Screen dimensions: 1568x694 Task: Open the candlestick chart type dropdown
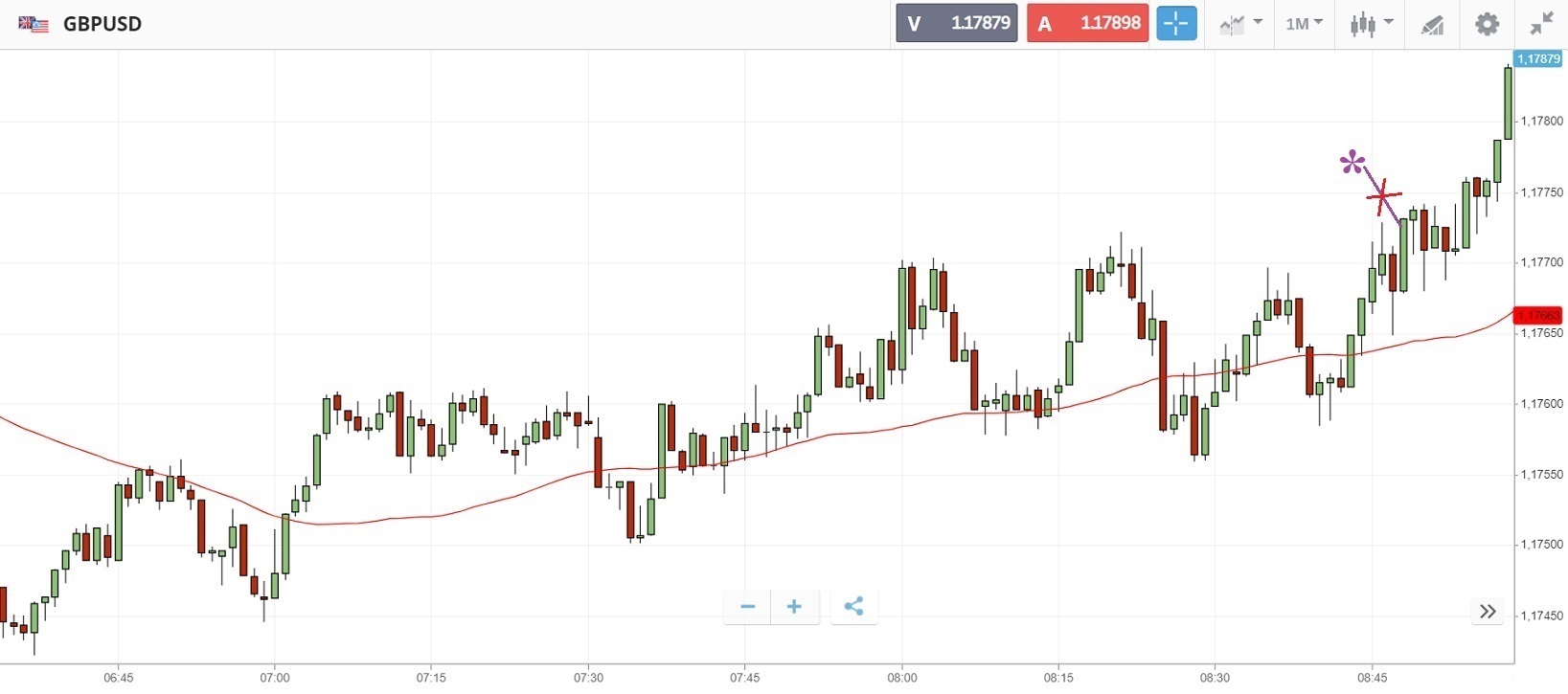pyautogui.click(x=1371, y=24)
